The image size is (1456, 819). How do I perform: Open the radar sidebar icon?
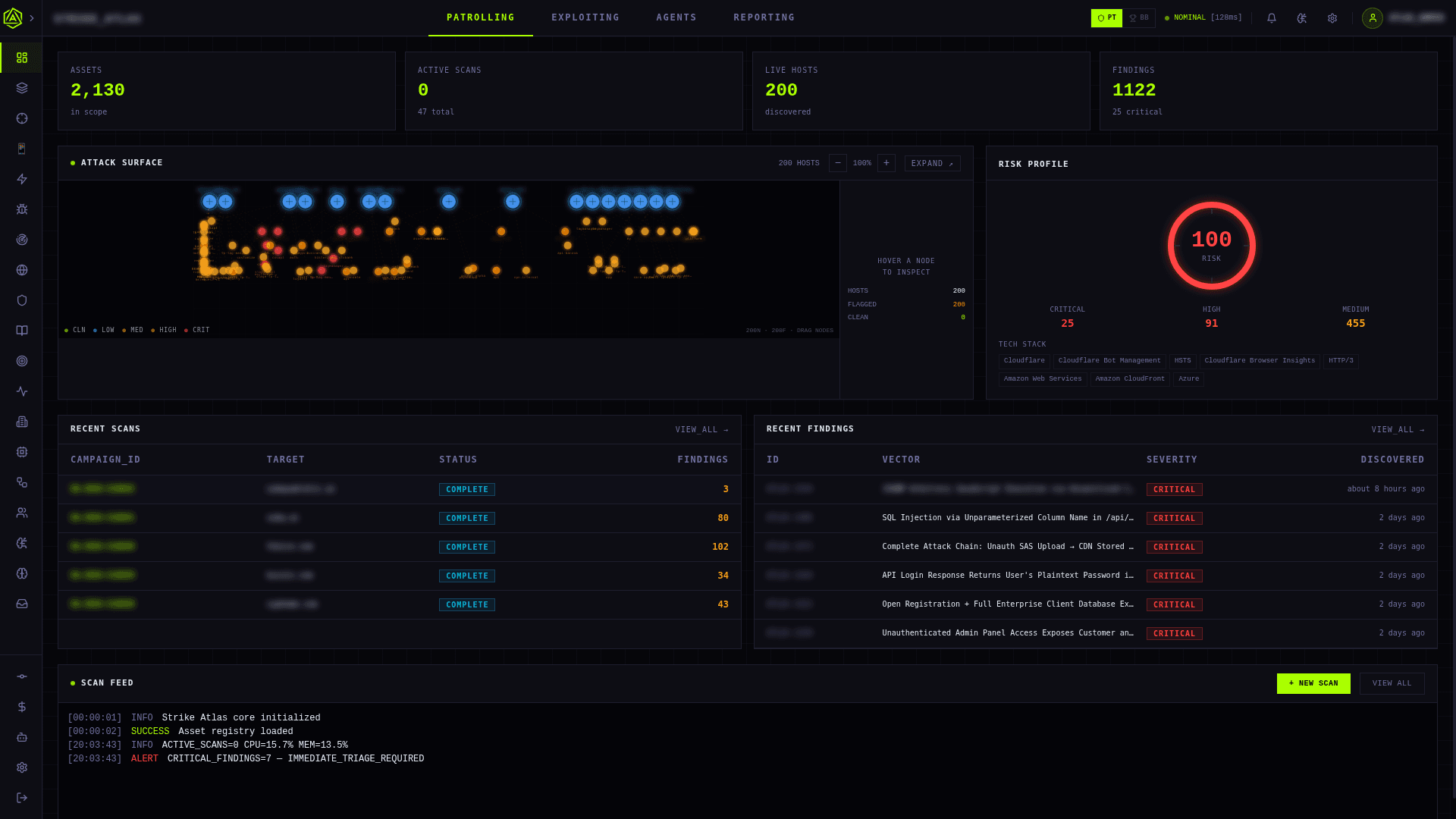point(22,240)
